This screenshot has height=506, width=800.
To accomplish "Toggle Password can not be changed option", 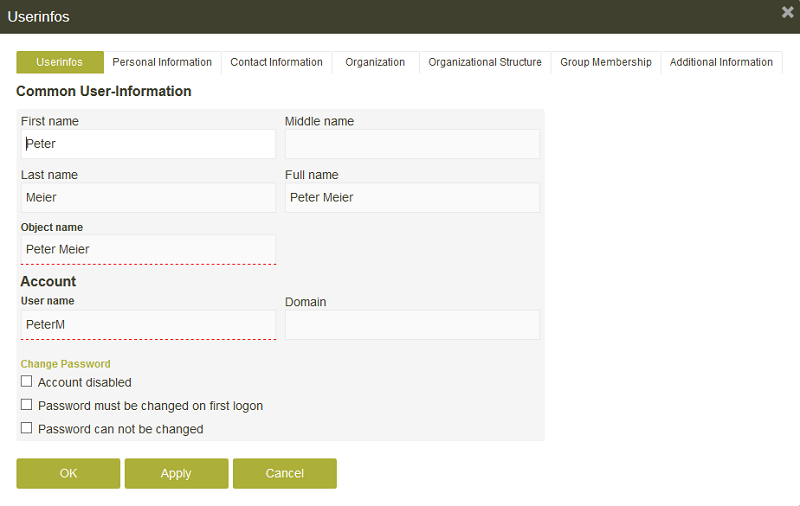I will click(x=27, y=428).
